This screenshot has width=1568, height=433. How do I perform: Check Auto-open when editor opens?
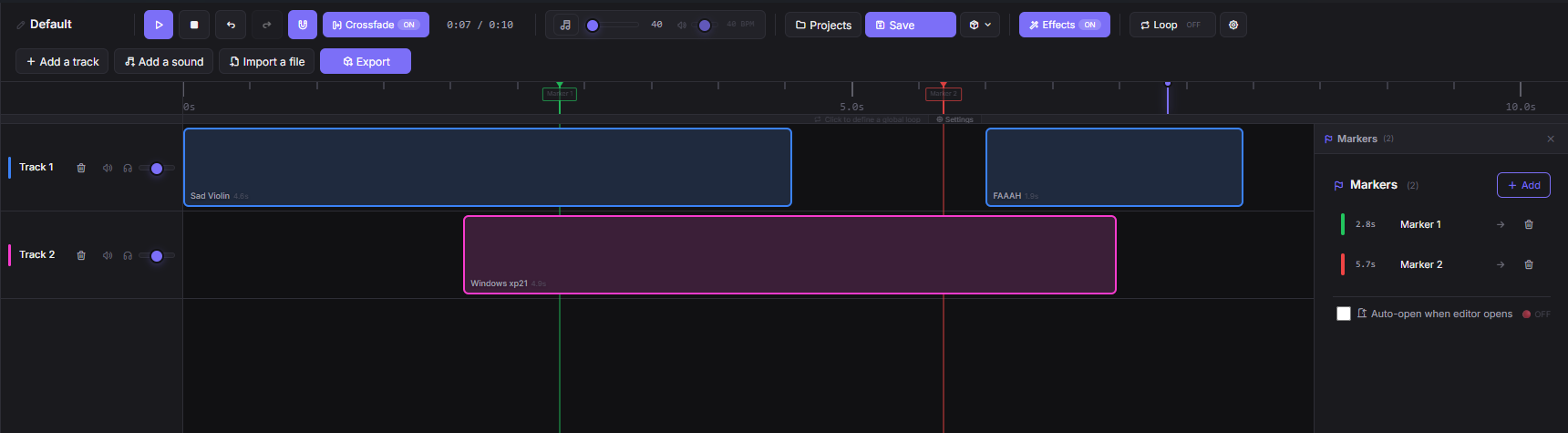[1344, 314]
